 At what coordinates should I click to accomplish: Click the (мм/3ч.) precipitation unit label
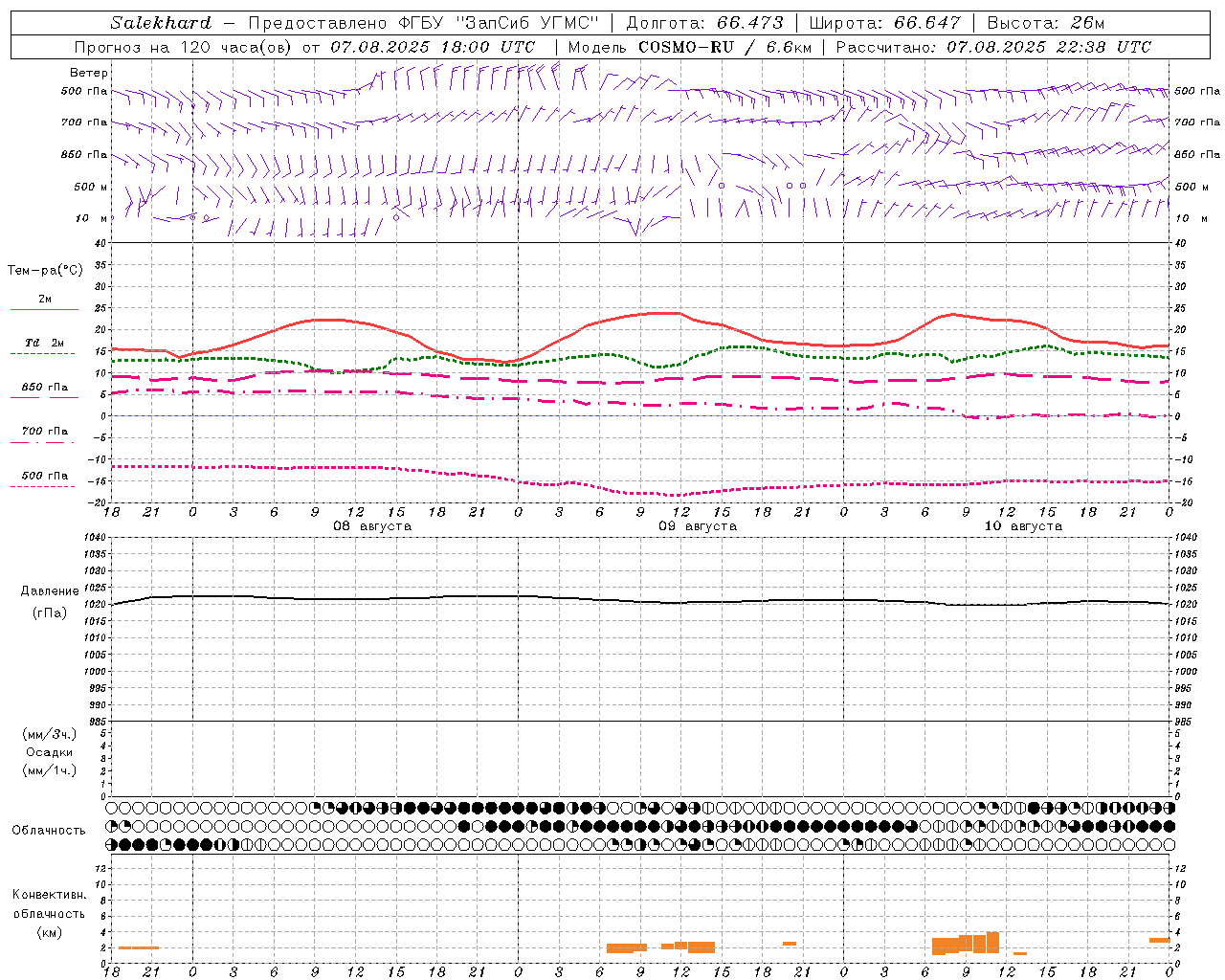point(50,735)
